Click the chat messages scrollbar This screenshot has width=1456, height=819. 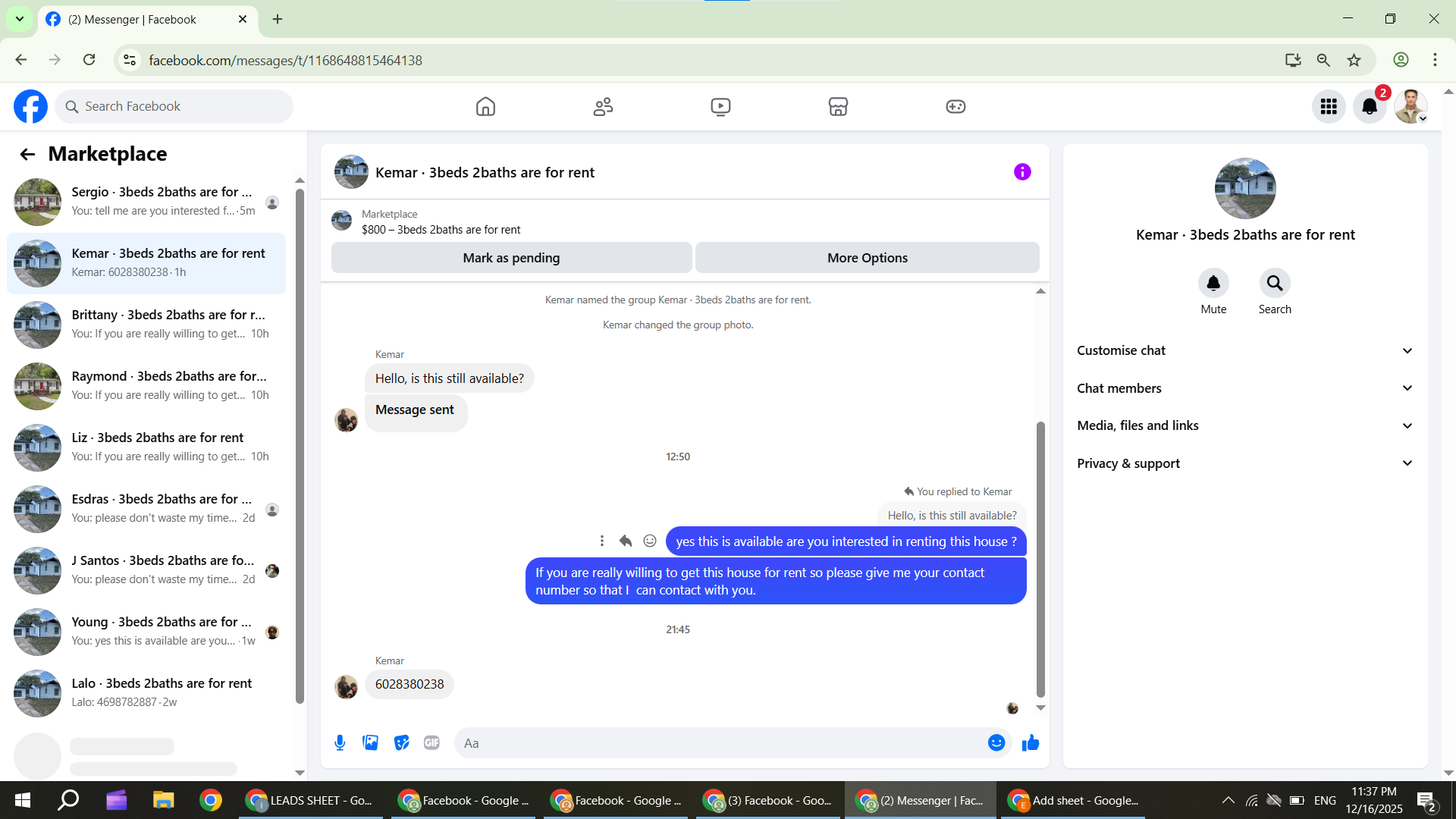(x=1040, y=559)
